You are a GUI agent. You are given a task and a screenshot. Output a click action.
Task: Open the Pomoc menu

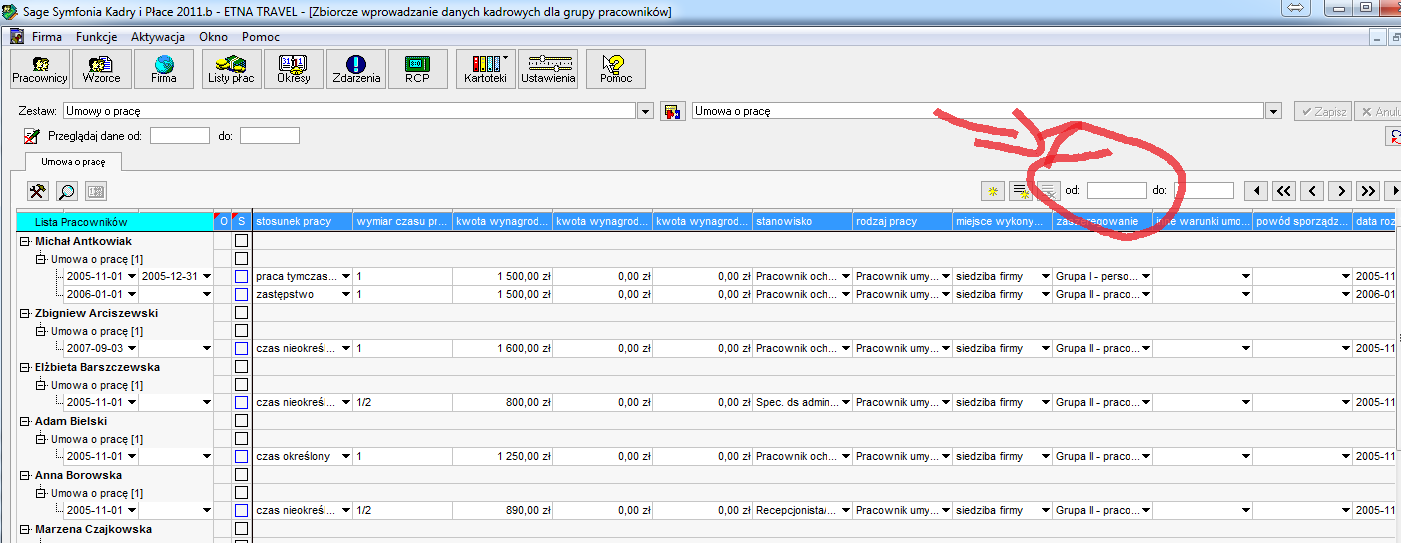tap(261, 37)
